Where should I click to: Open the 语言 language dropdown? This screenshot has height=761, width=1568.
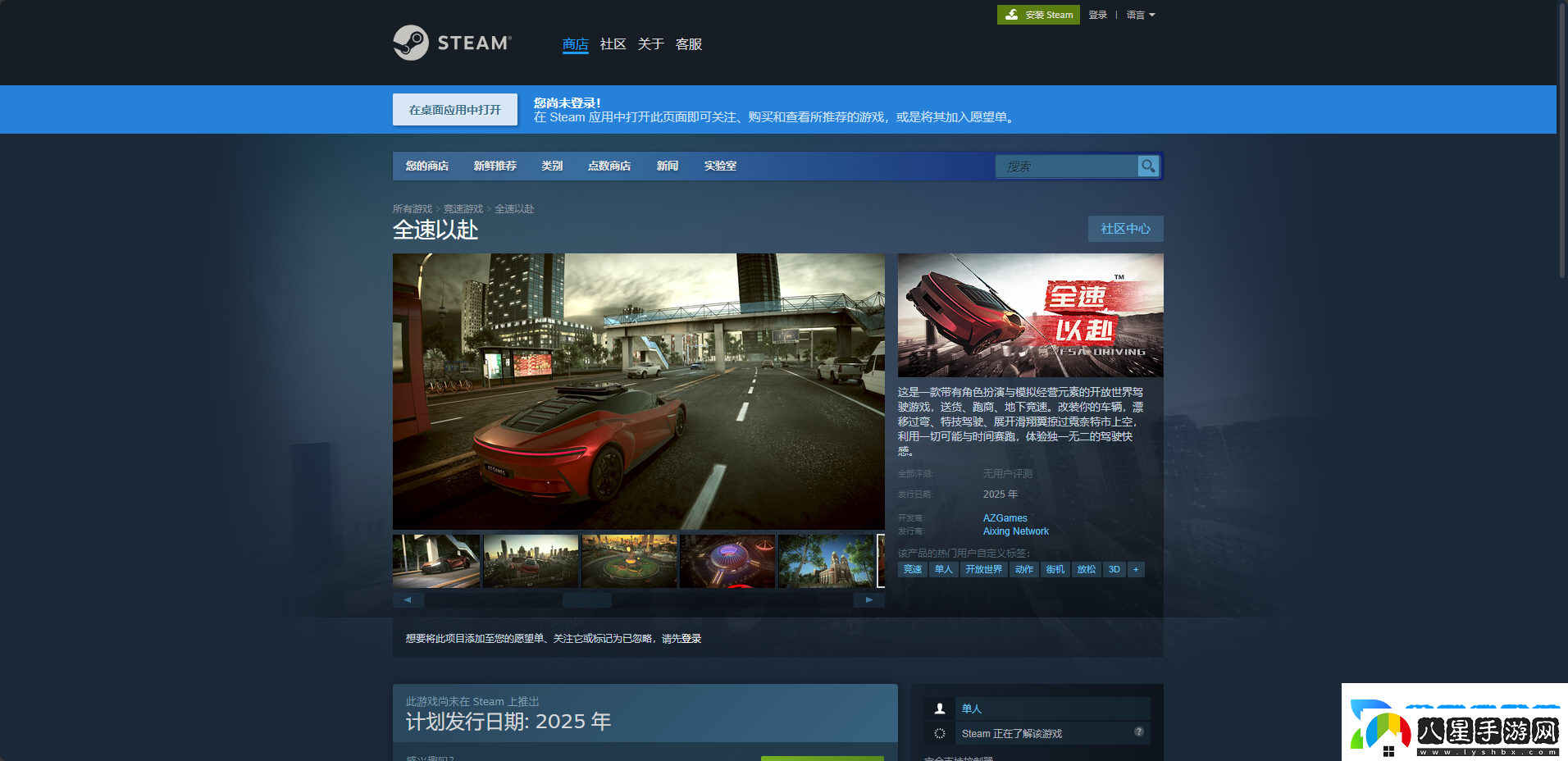[x=1140, y=15]
